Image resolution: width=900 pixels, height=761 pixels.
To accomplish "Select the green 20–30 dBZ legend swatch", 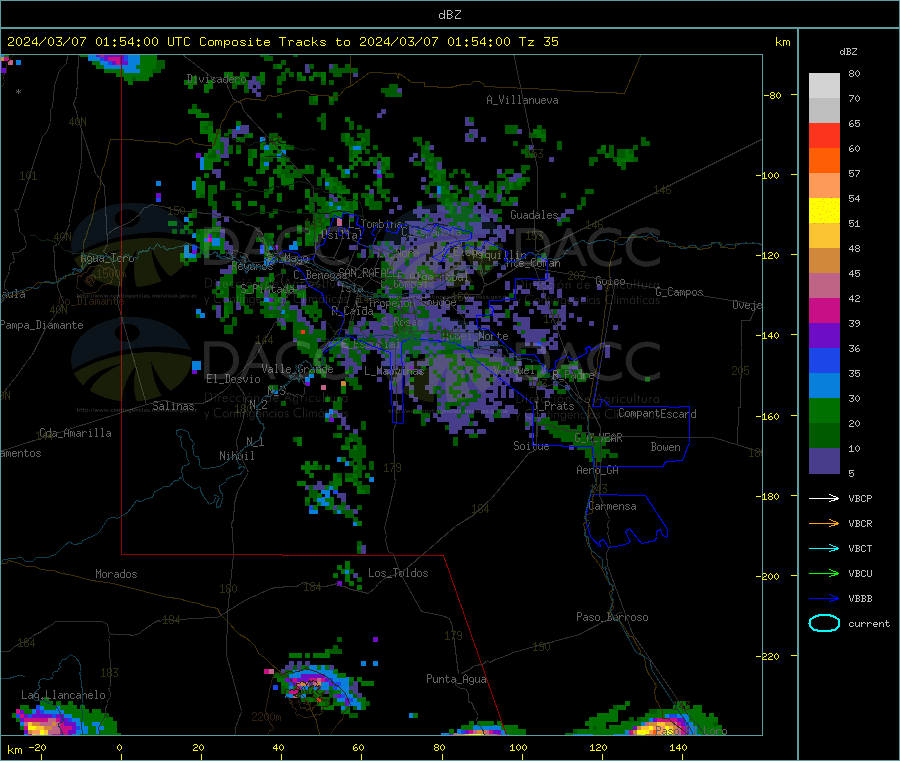I will 824,410.
